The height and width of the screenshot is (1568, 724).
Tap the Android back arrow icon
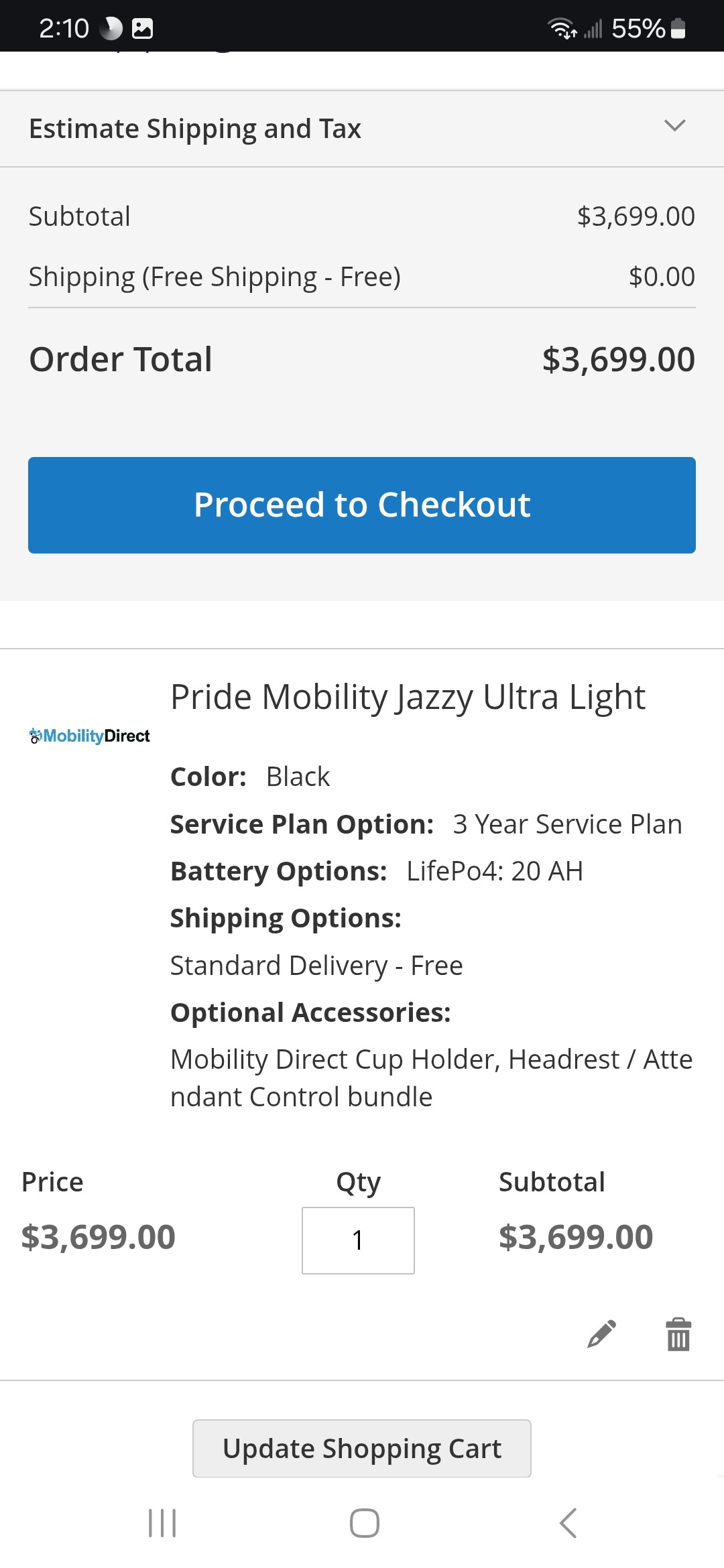tap(568, 1522)
